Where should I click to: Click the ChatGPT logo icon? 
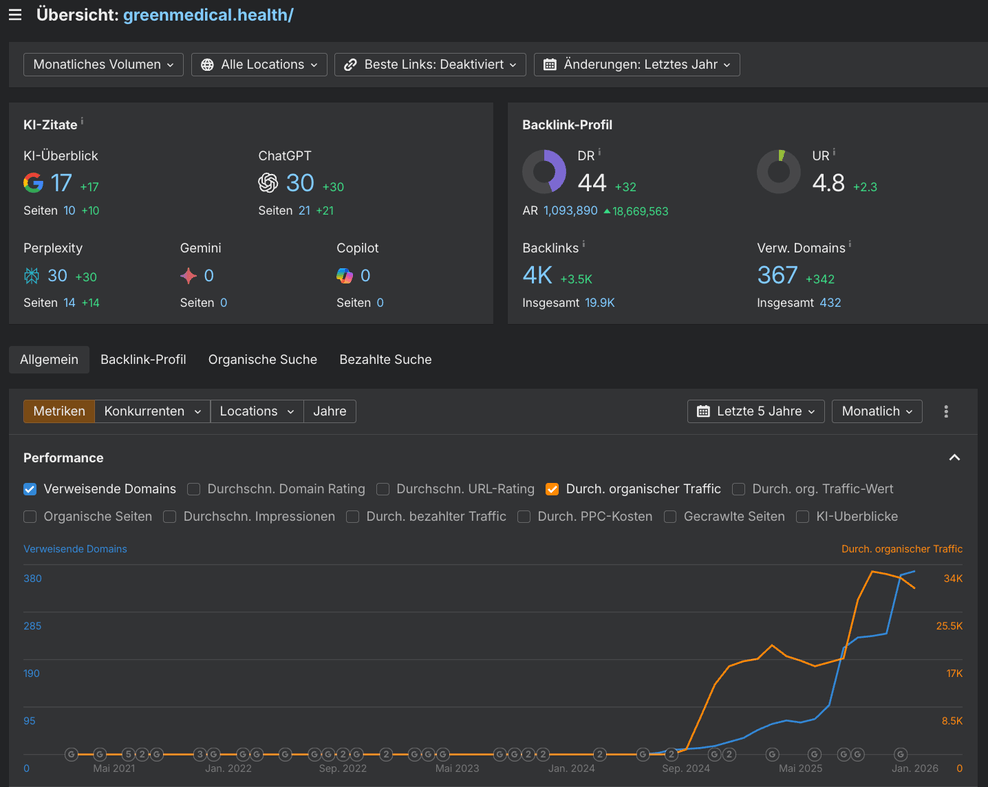[268, 183]
